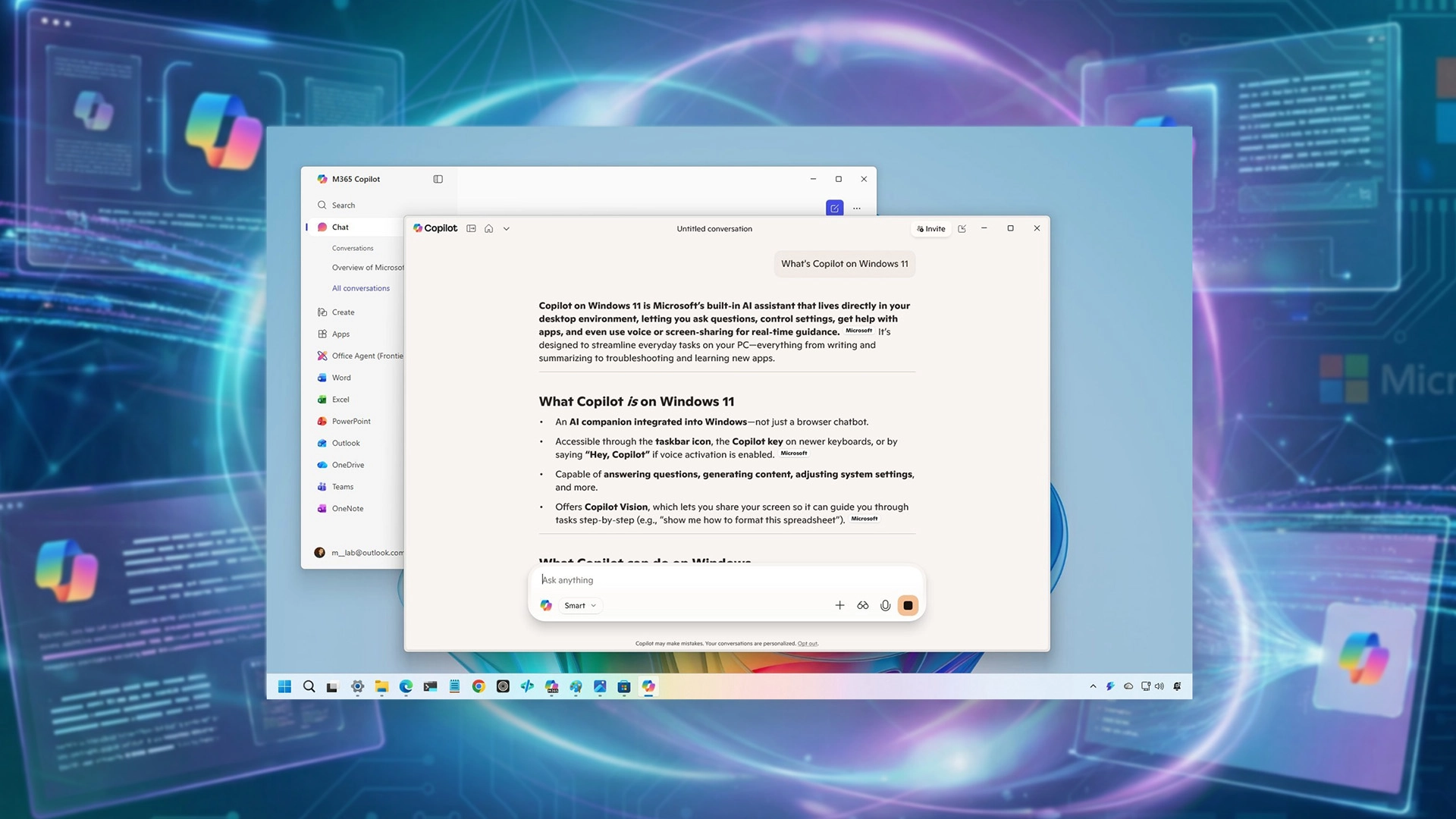Toggle microphone voice input
1456x819 pixels.
coord(885,605)
